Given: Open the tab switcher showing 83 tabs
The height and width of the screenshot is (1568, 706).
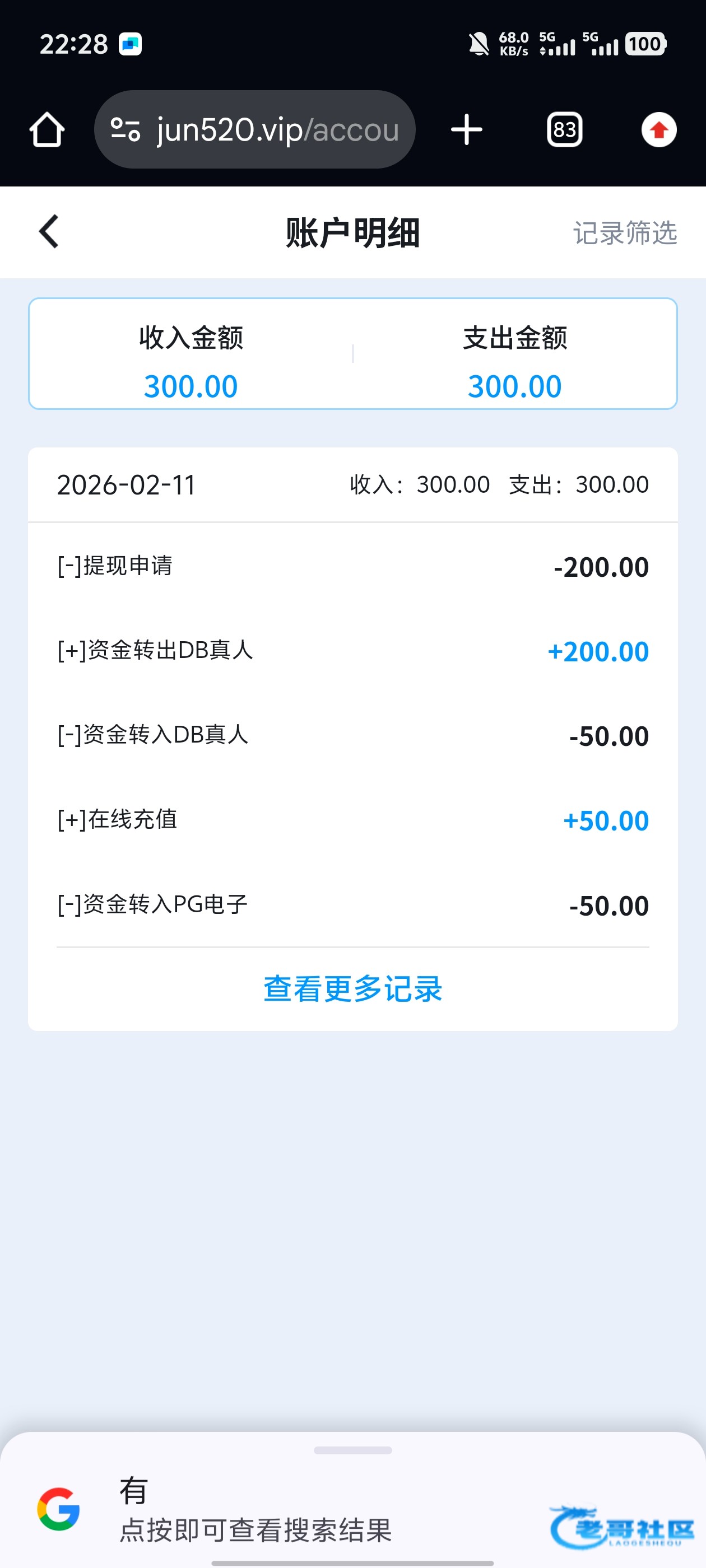Looking at the screenshot, I should 564,130.
